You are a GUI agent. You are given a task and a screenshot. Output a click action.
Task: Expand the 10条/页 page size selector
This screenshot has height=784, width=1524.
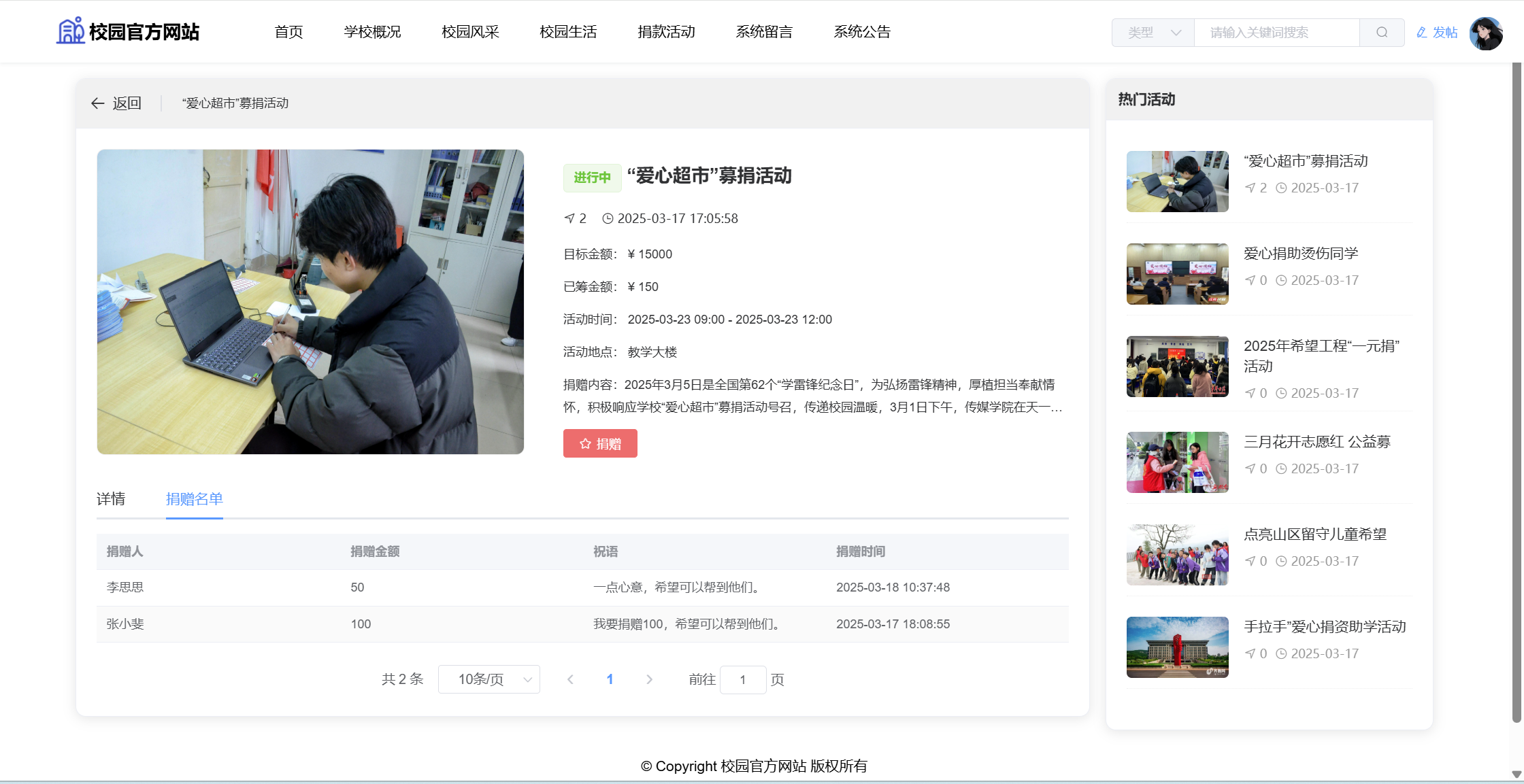pos(488,679)
